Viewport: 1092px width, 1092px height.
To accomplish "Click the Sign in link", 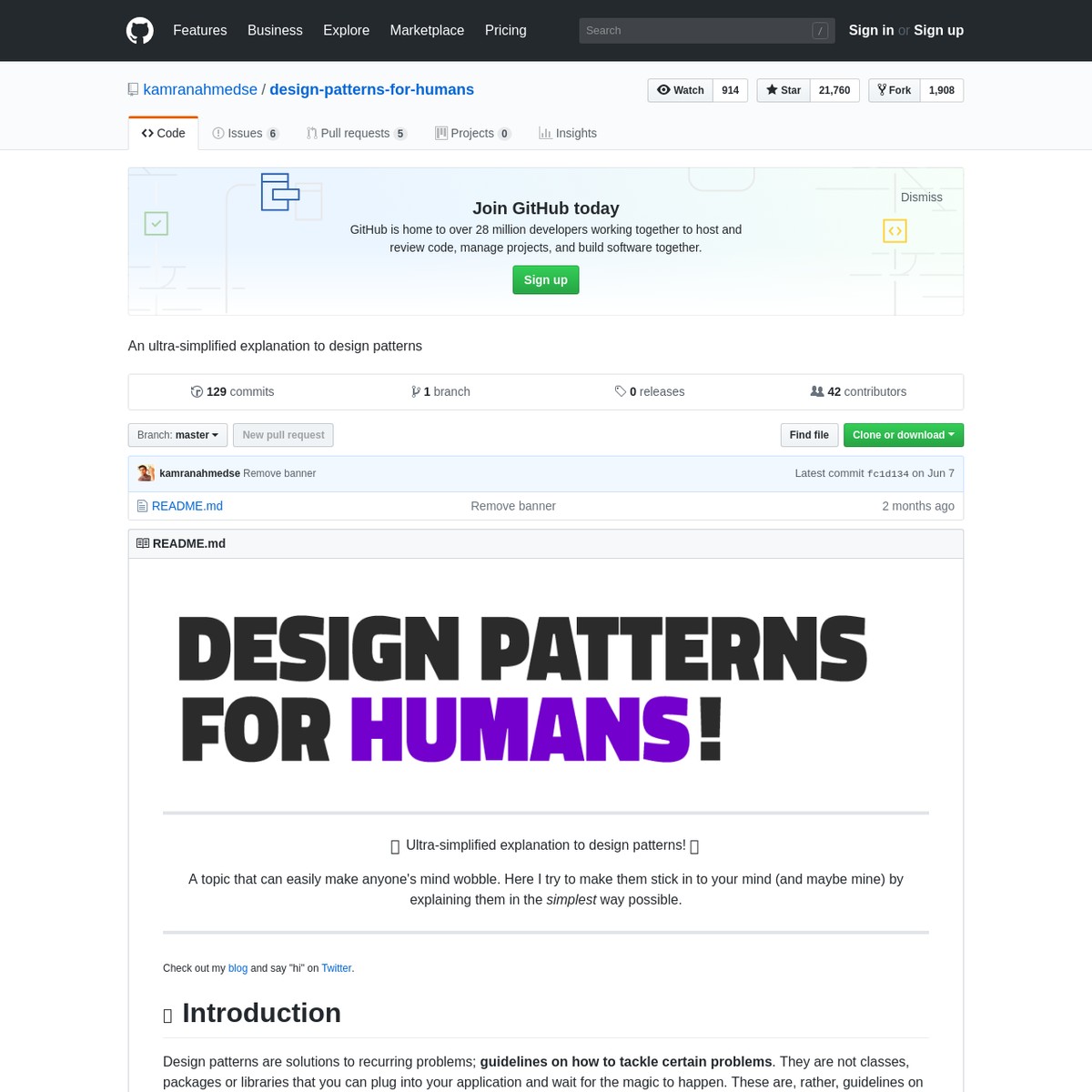I will click(x=871, y=30).
